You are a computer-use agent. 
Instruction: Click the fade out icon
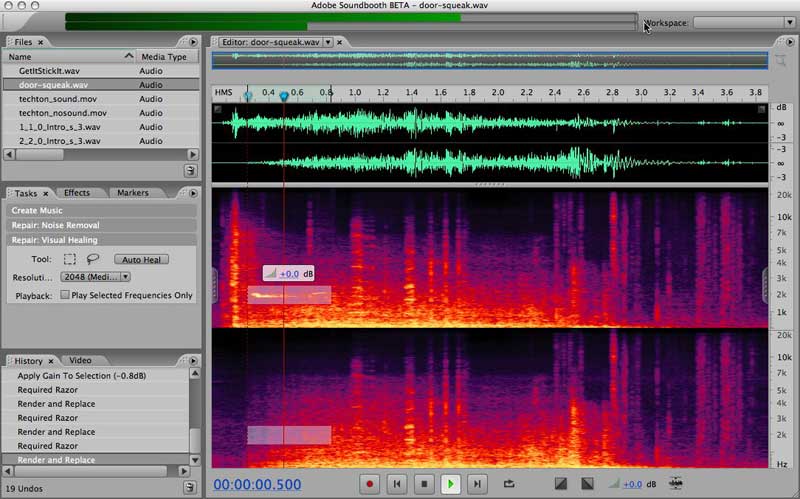pyautogui.click(x=587, y=484)
